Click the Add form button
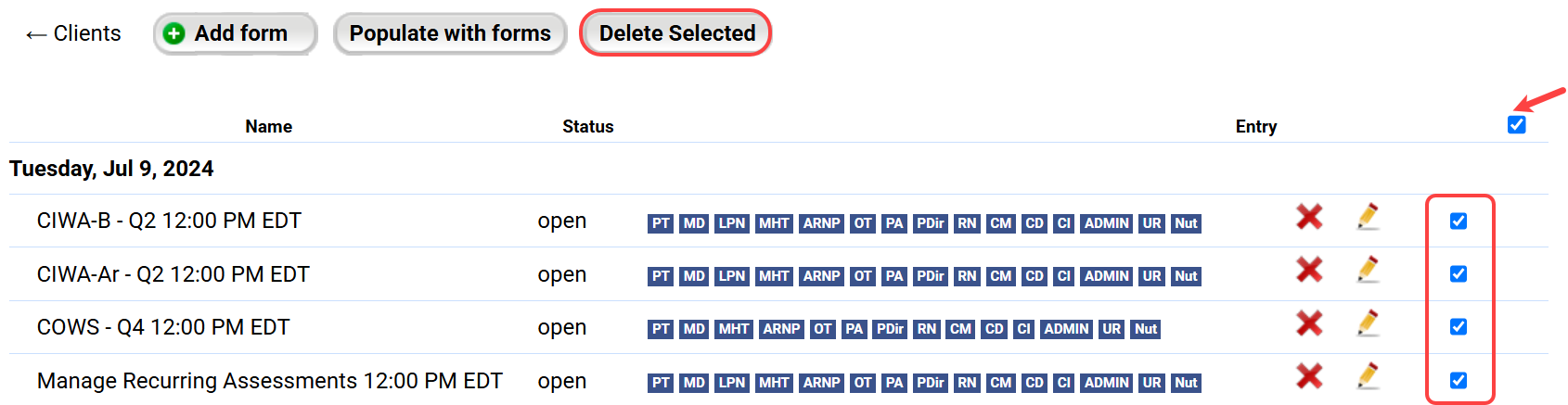The width and height of the screenshot is (1568, 405). [236, 33]
